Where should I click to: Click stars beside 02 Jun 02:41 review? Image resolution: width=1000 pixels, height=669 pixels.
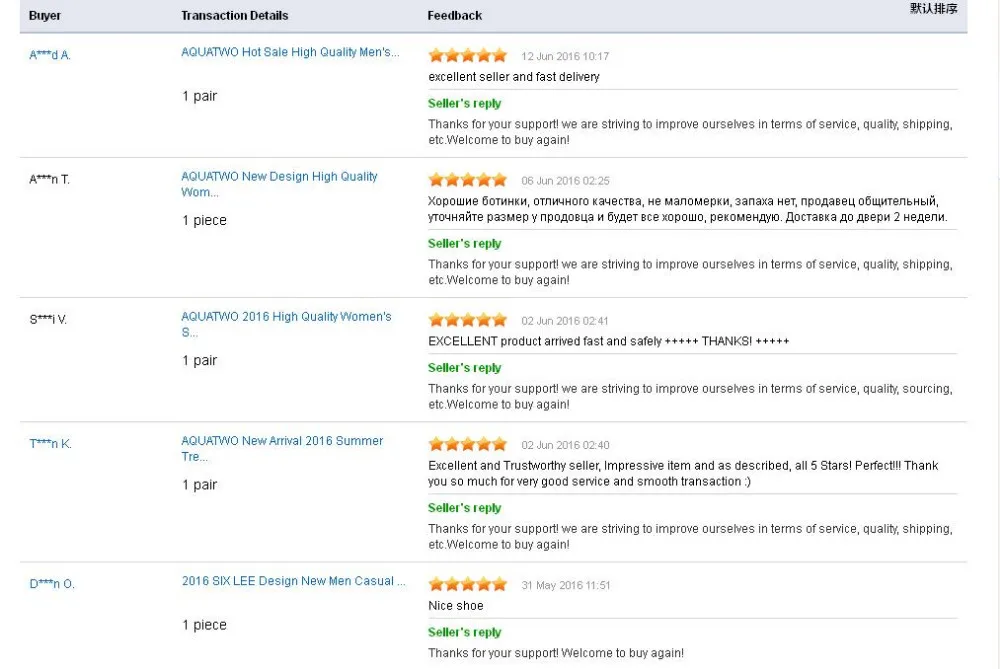467,321
